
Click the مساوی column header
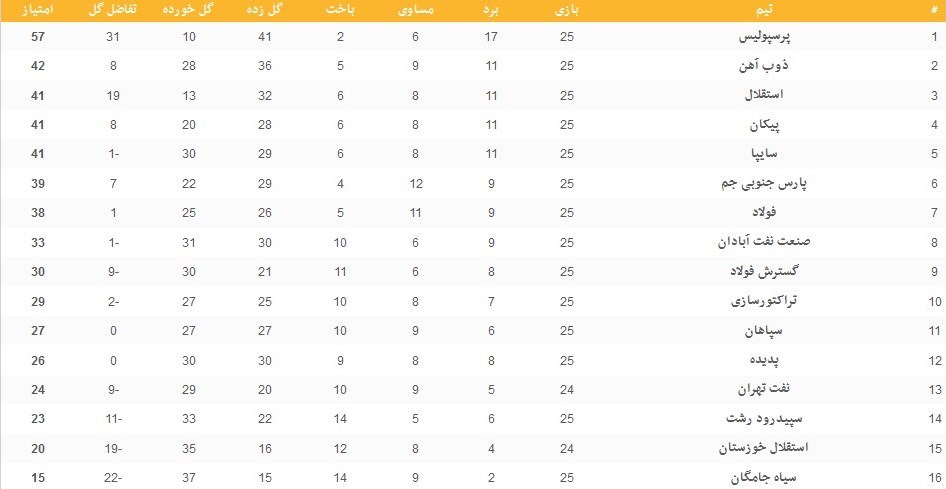click(x=416, y=9)
